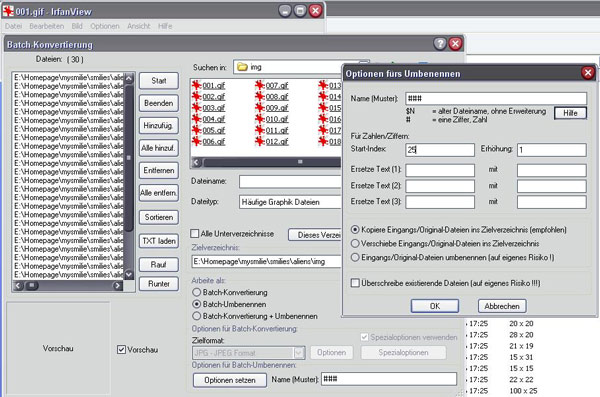Select Batch-Konvertierung radio option
Viewport: 600px width, 397px height.
coord(197,292)
